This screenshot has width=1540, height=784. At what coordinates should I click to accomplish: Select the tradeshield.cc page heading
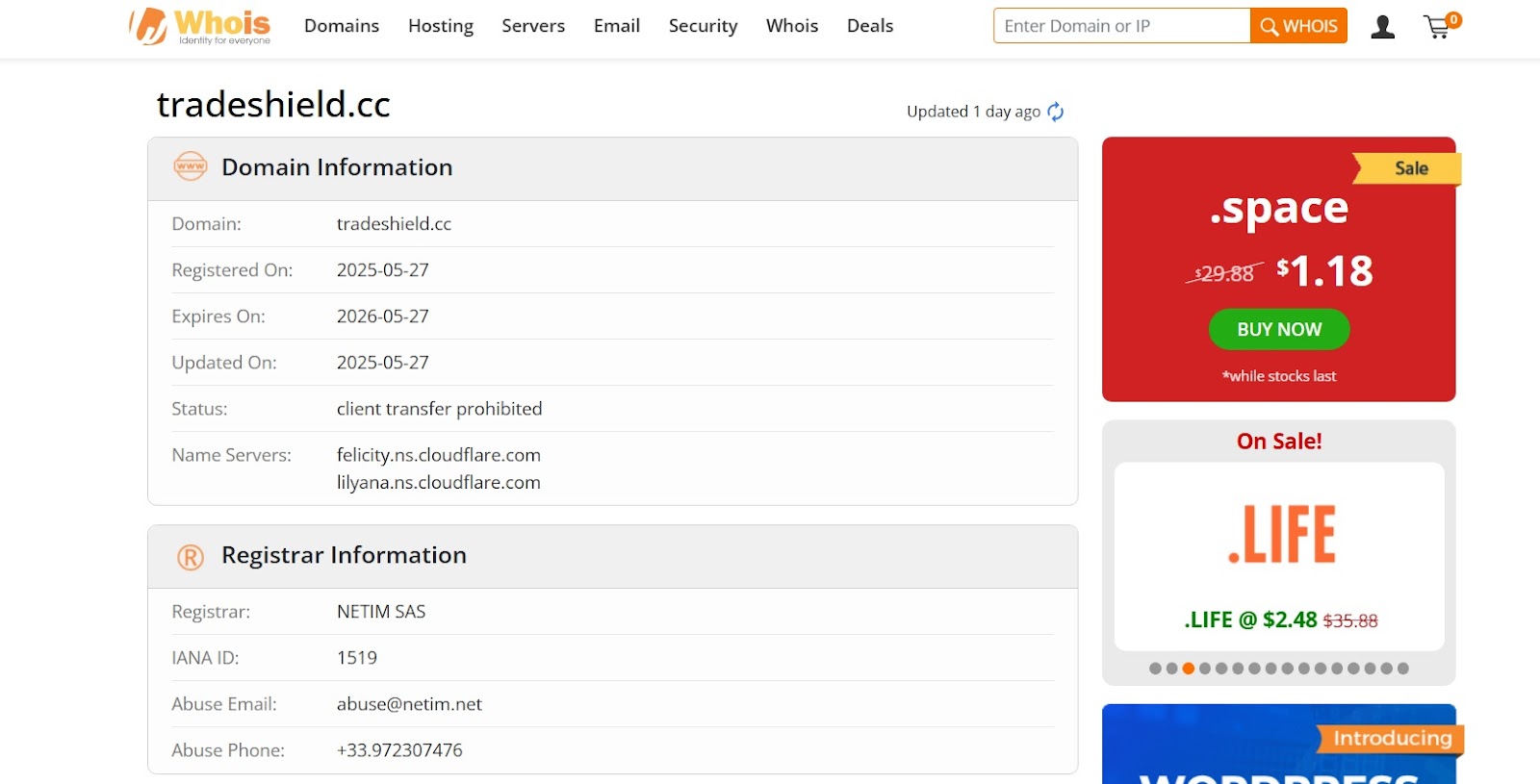point(273,104)
